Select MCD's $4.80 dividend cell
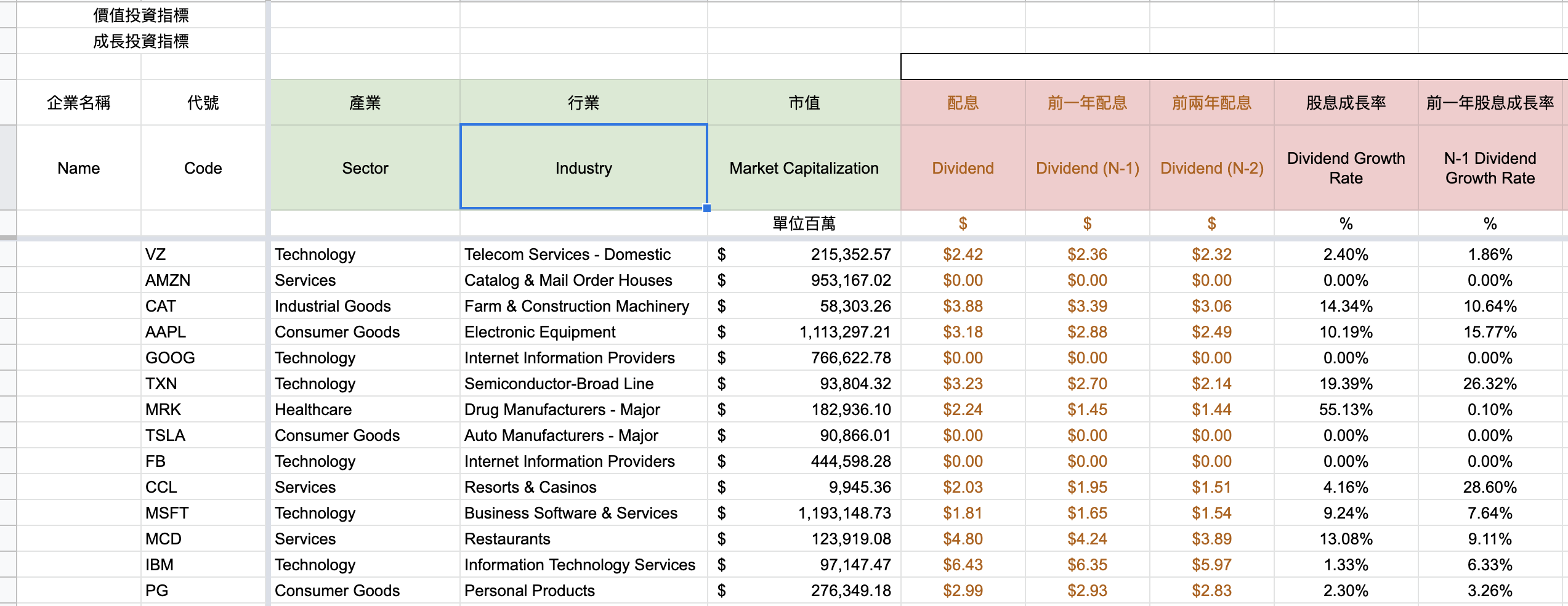Image resolution: width=1568 pixels, height=606 pixels. click(962, 538)
